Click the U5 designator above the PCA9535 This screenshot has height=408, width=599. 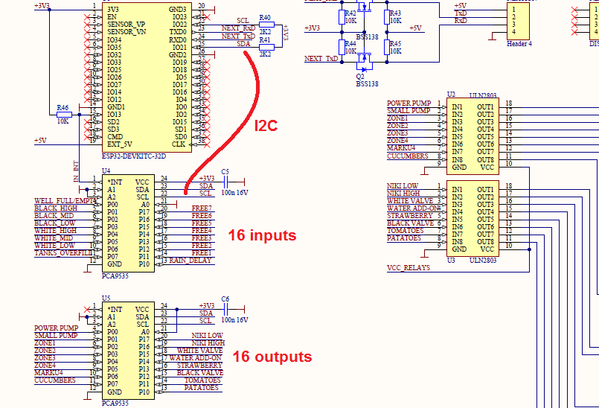click(x=106, y=298)
